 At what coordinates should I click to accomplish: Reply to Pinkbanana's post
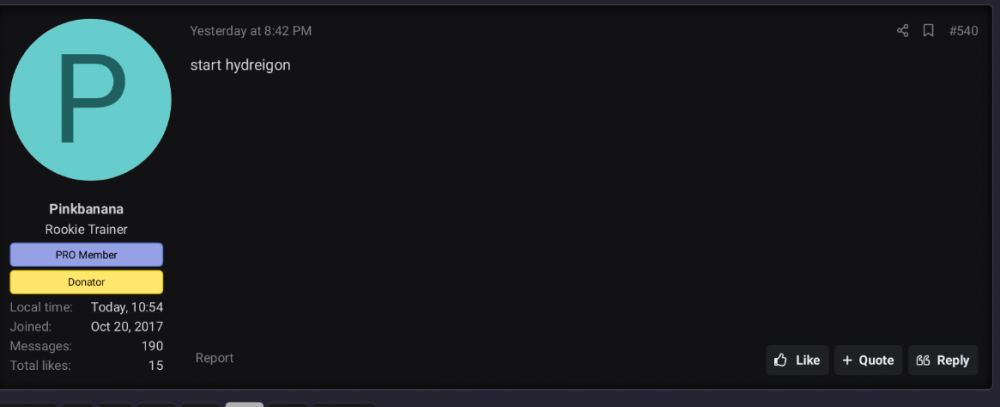943,360
